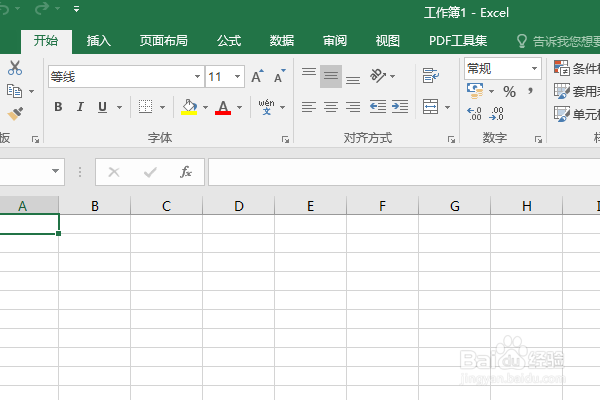Image resolution: width=600 pixels, height=400 pixels.
Task: Toggle middle vertical alignment
Action: click(331, 76)
